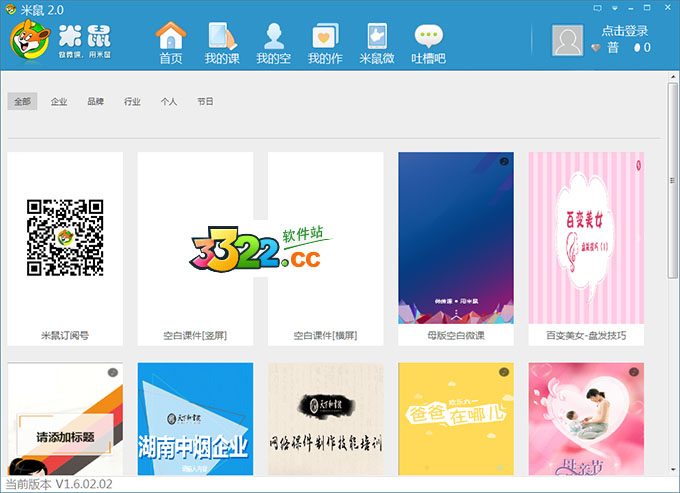Select the 全部 category filter
The image size is (680, 493).
tap(23, 101)
